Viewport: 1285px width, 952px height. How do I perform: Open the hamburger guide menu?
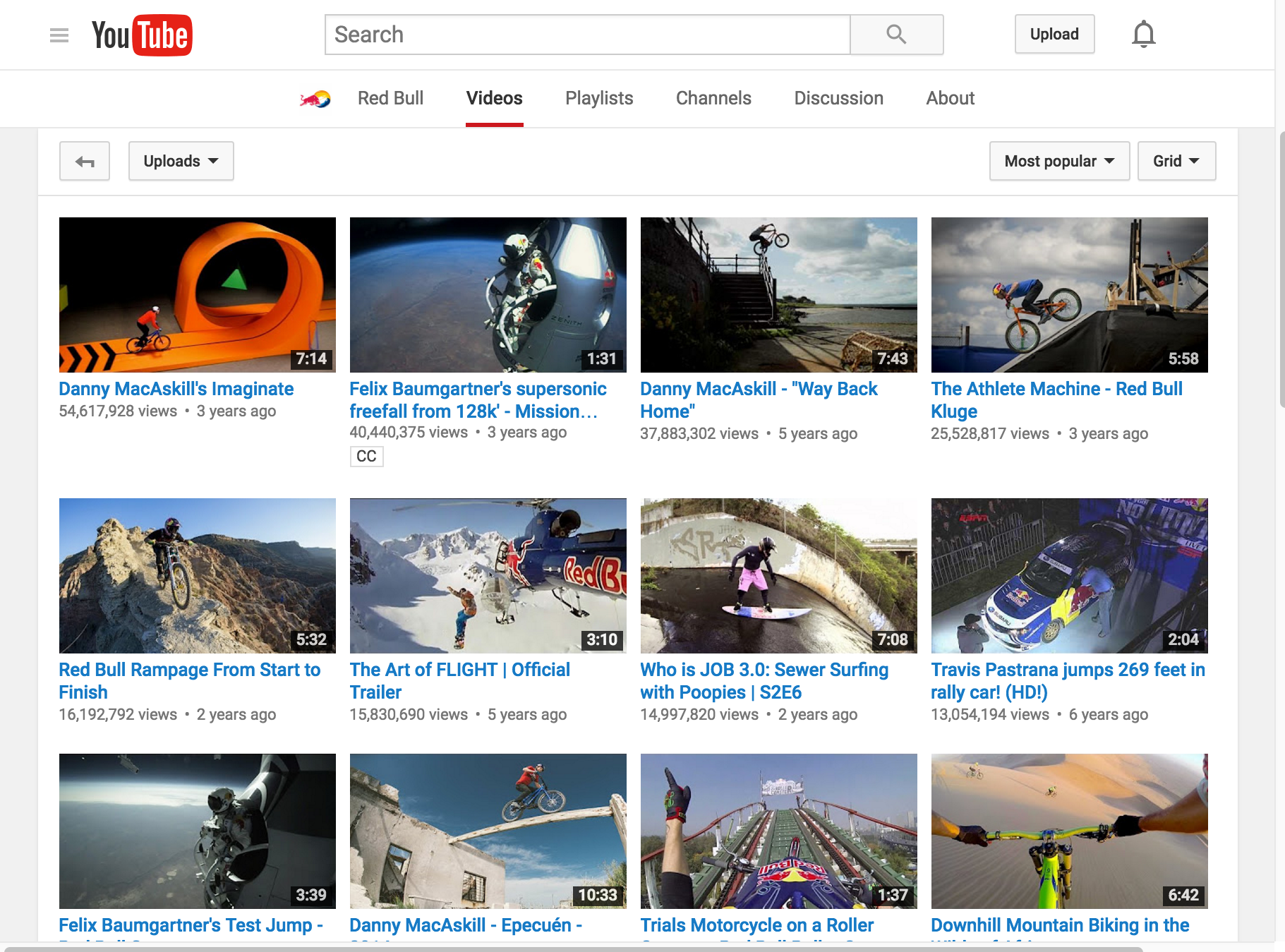[x=59, y=35]
